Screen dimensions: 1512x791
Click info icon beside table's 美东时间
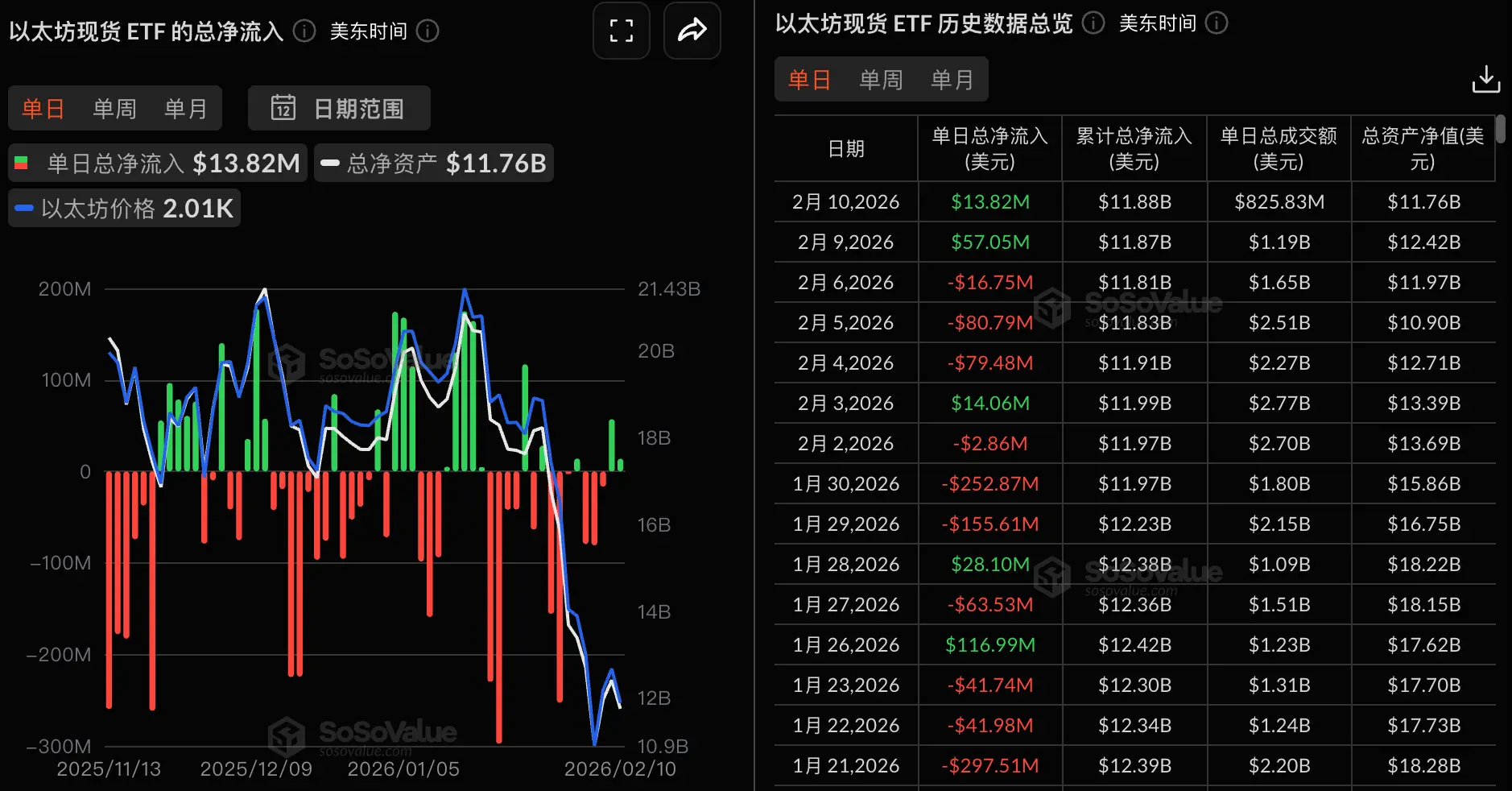click(1217, 23)
